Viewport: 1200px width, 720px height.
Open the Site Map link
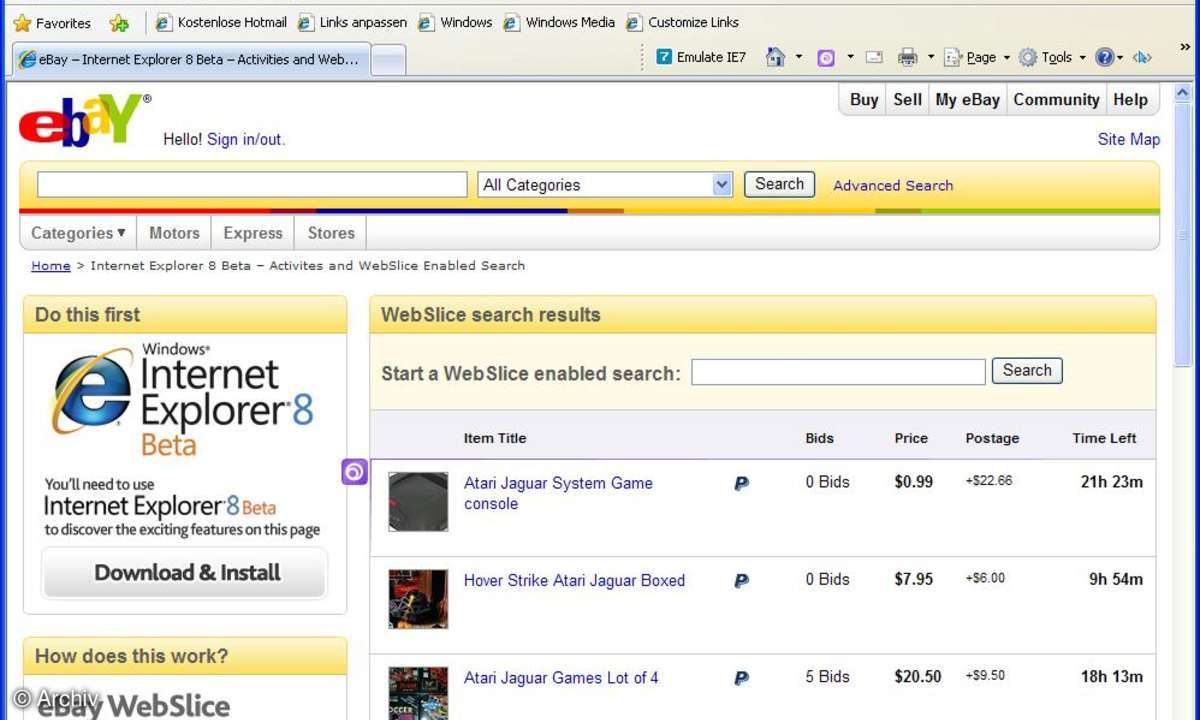(x=1129, y=139)
